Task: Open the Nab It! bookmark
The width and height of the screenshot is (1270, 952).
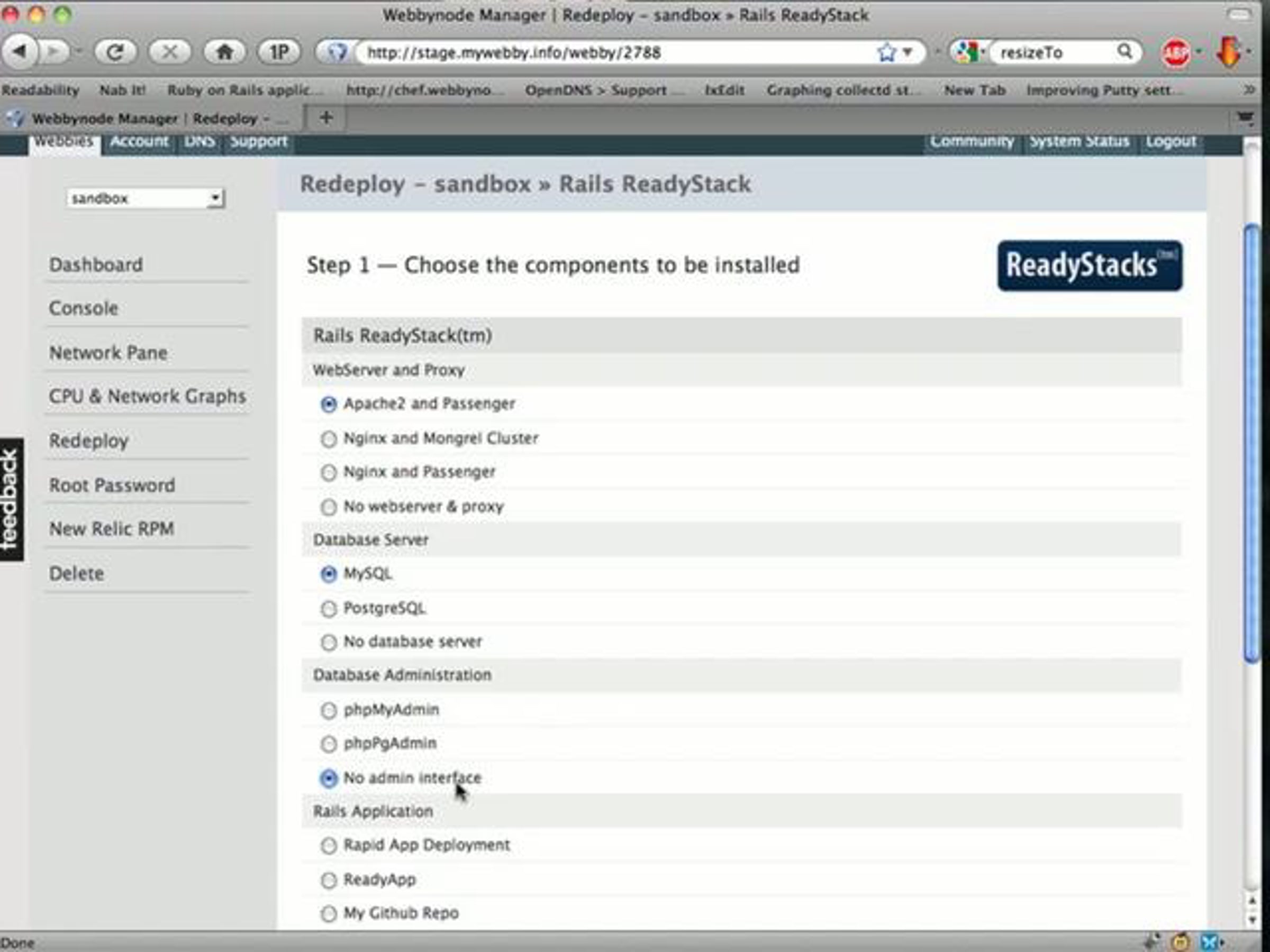Action: pos(122,90)
